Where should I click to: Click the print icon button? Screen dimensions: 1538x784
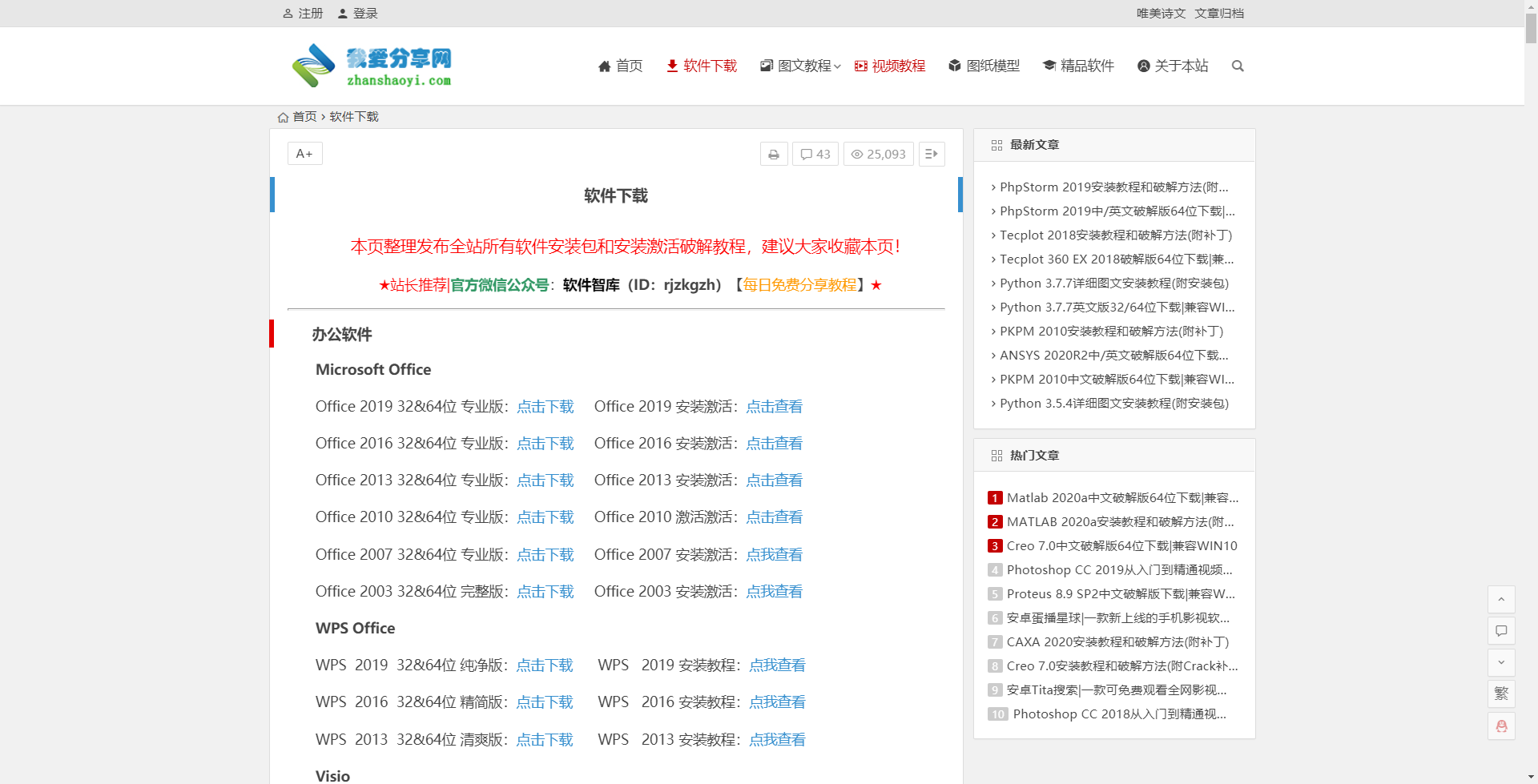point(774,154)
